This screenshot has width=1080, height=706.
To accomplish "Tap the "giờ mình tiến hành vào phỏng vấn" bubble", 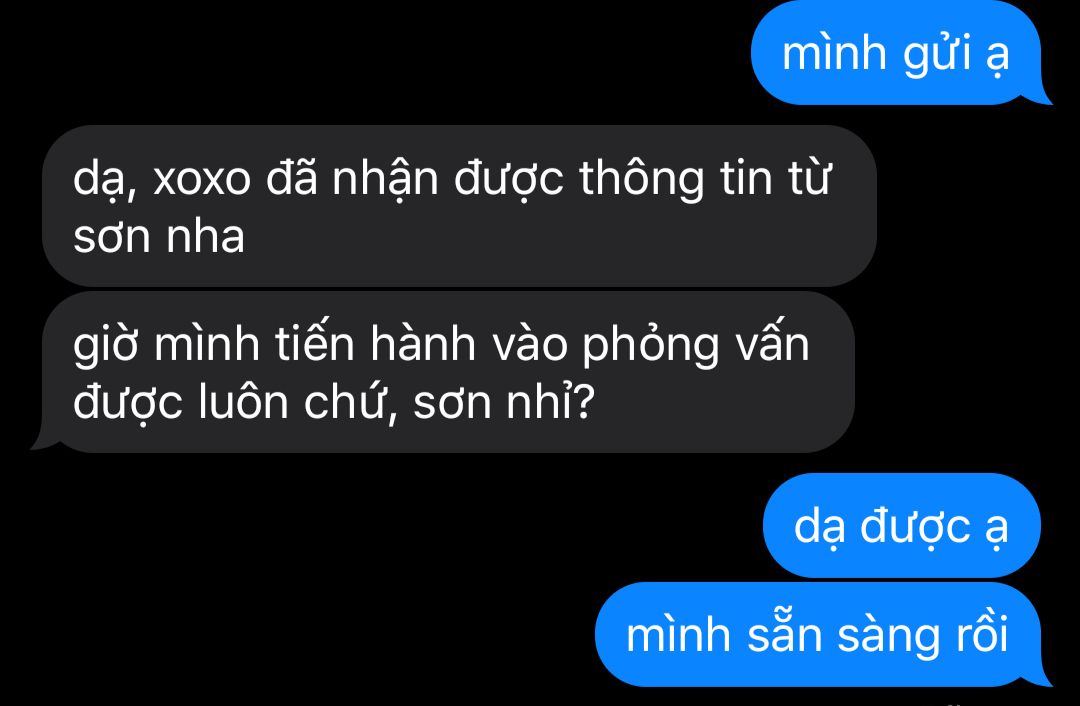I will pos(448,372).
